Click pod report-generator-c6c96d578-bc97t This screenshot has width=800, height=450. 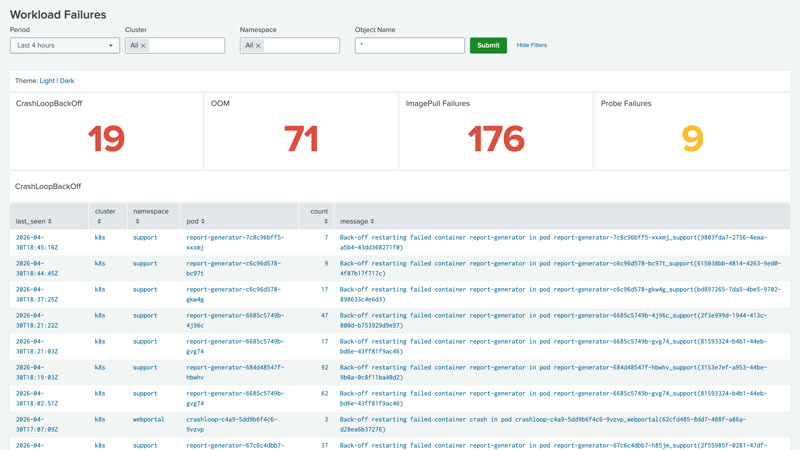point(233,268)
